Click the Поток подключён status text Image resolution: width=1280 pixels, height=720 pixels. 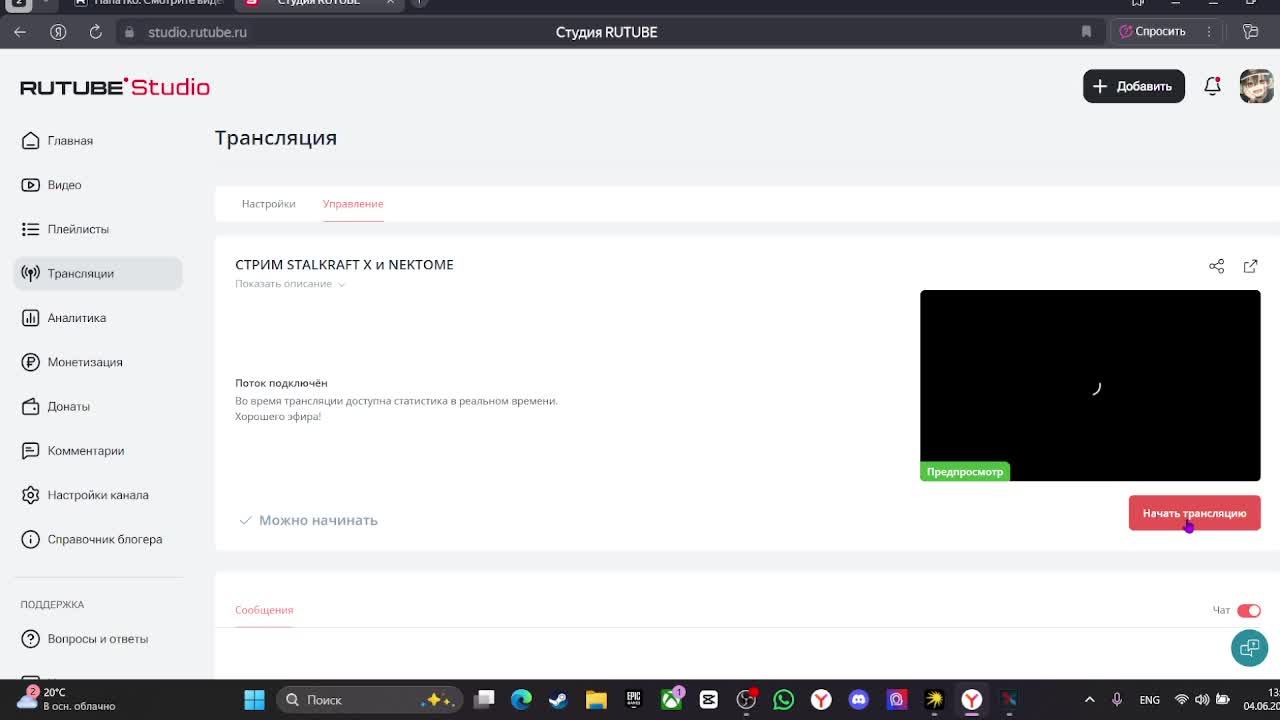click(281, 383)
